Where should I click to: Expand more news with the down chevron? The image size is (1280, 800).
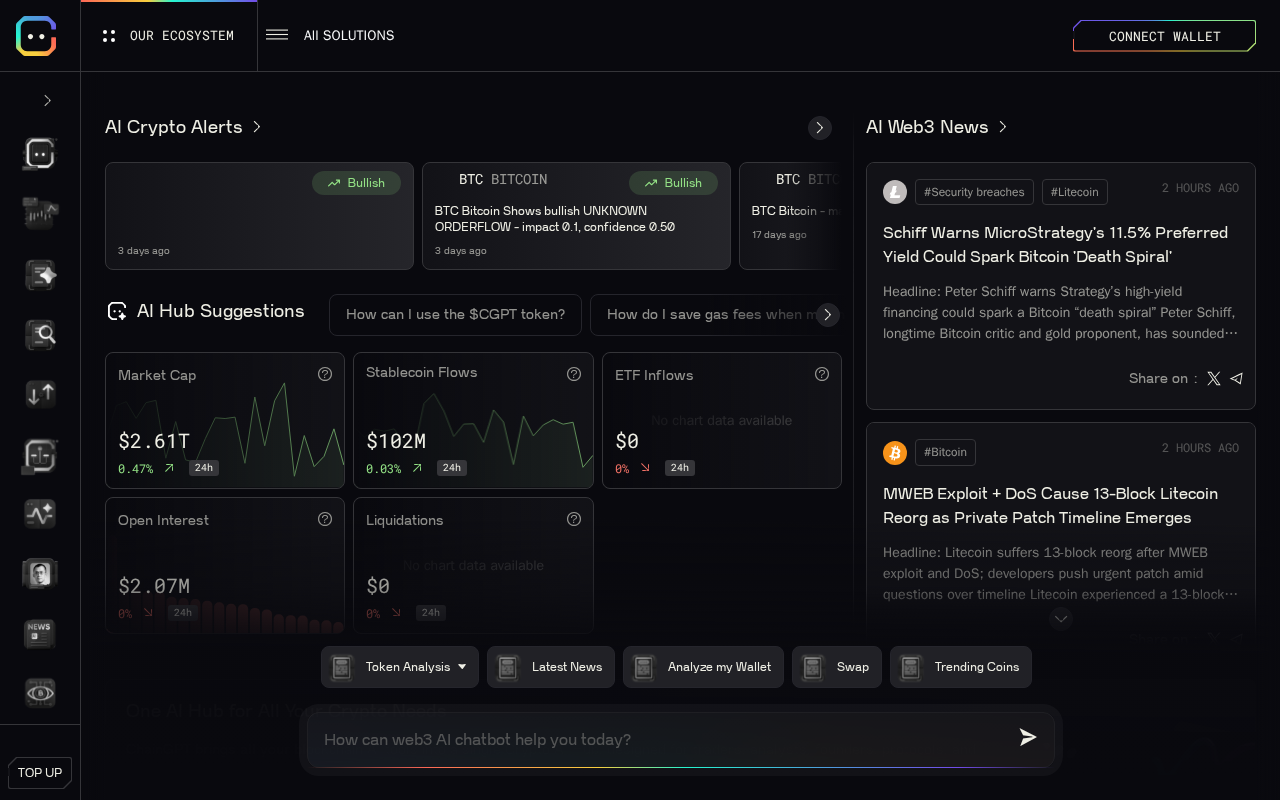[1062, 618]
